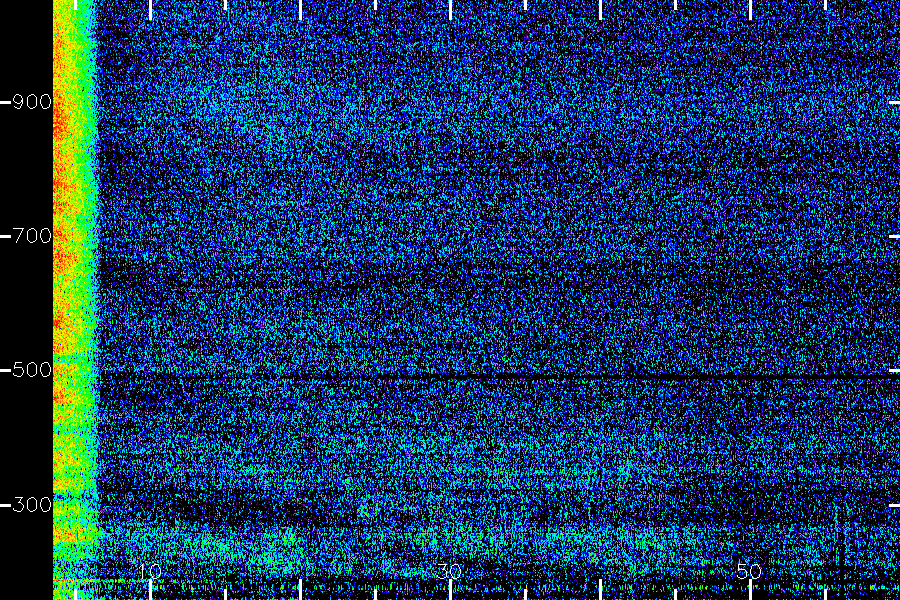This screenshot has width=900, height=600.
Task: Click the 50 label on the horizontal axis
Action: [750, 571]
